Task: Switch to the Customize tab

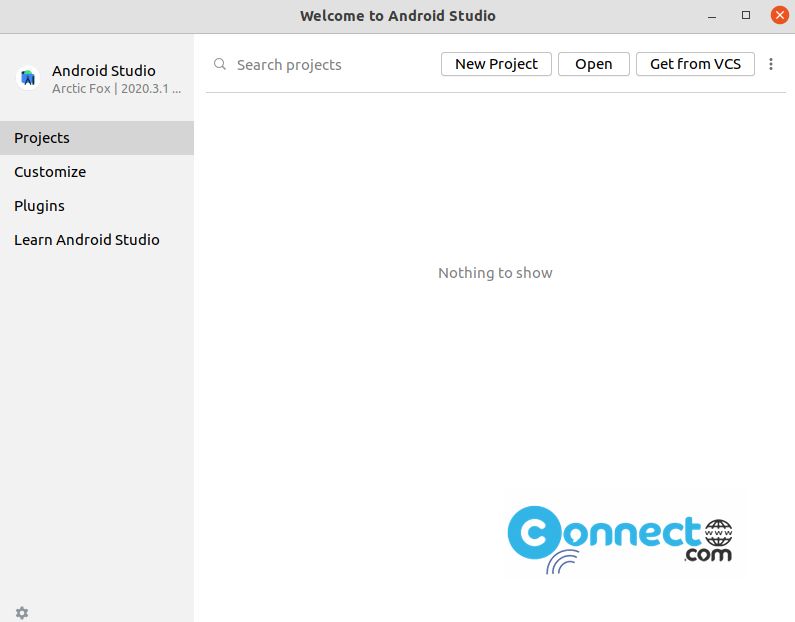Action: click(97, 172)
